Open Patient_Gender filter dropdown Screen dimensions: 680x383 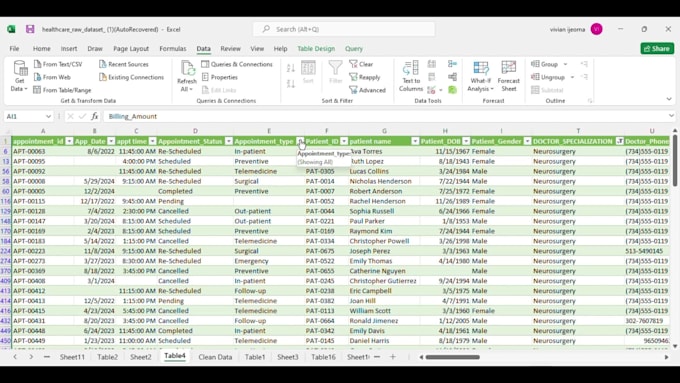(x=527, y=141)
